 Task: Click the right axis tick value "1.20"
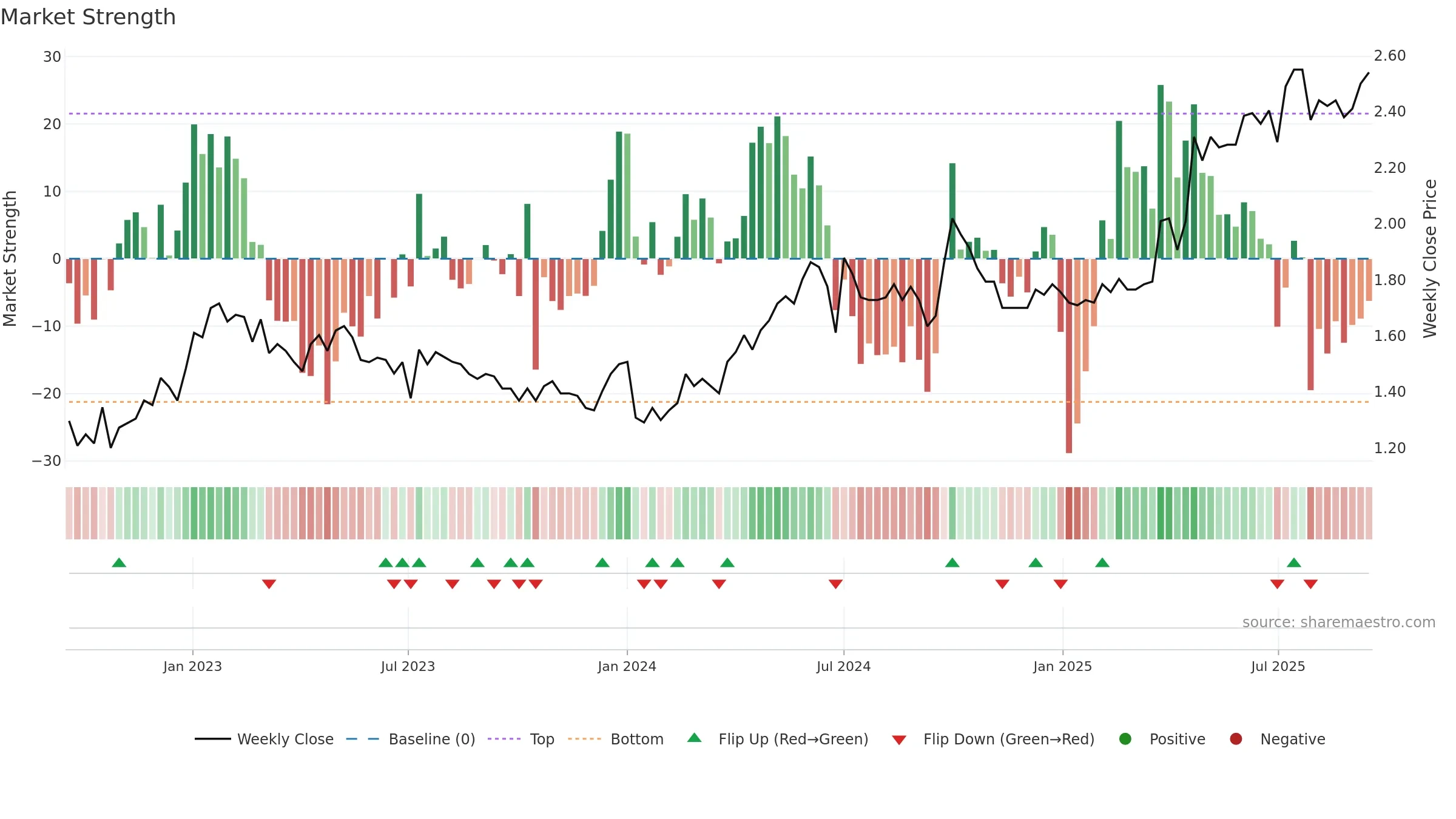pos(1390,448)
